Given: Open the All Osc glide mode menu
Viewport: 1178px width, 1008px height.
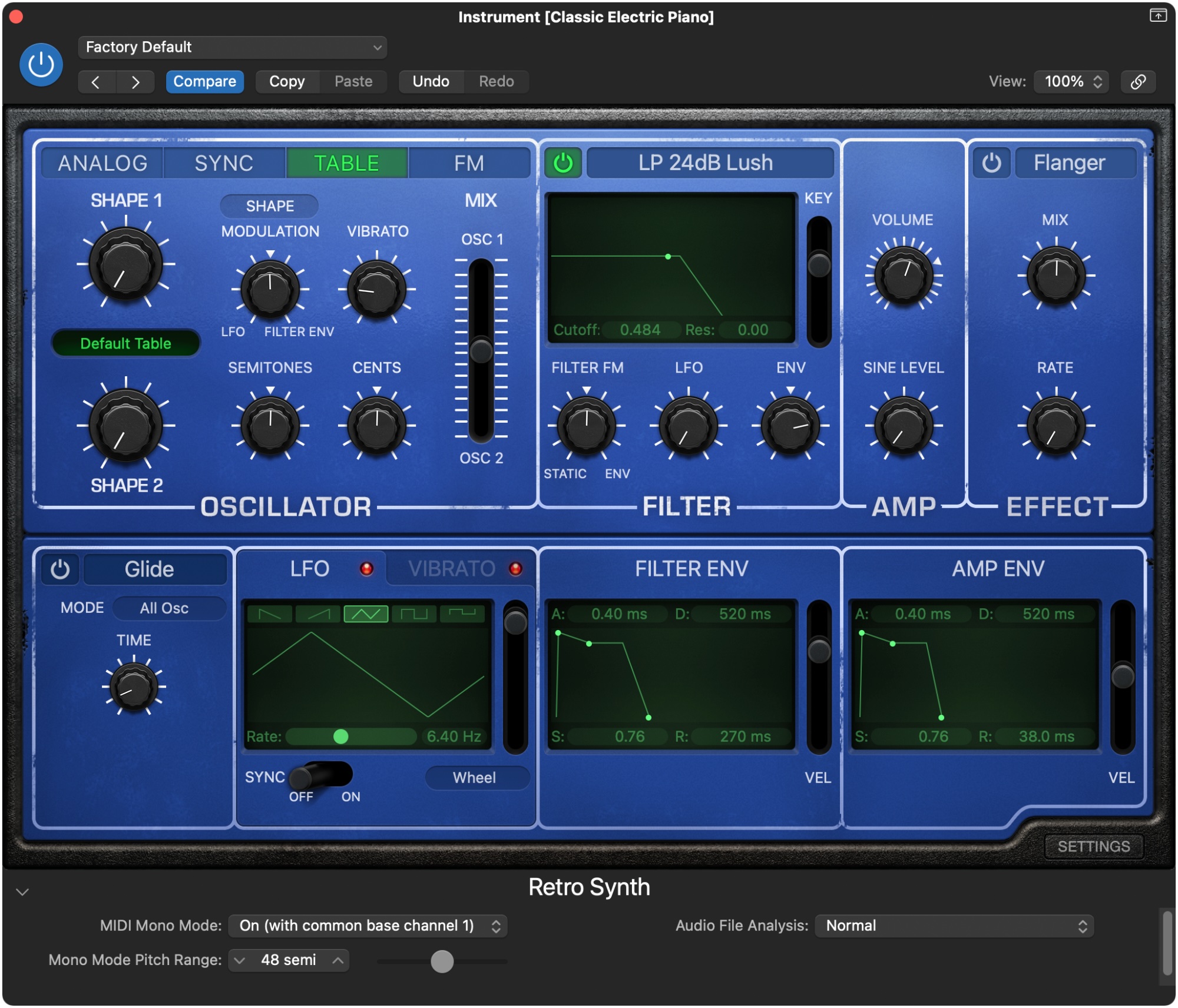Looking at the screenshot, I should point(170,608).
